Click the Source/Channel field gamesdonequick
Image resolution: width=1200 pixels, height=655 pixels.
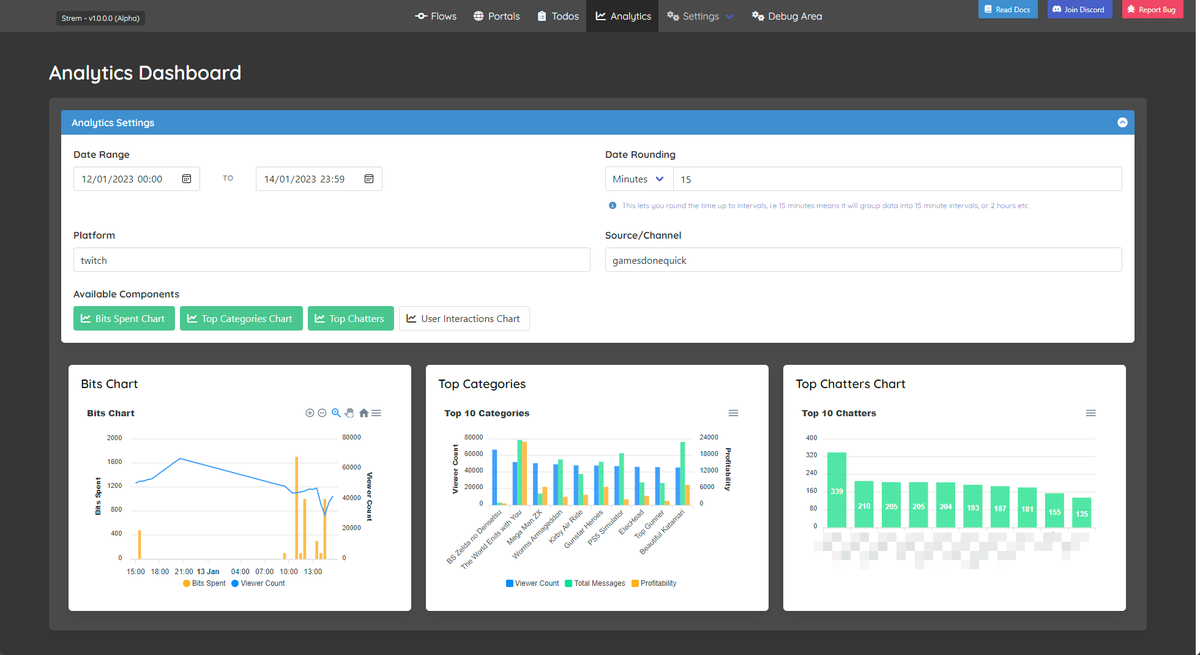coord(863,260)
